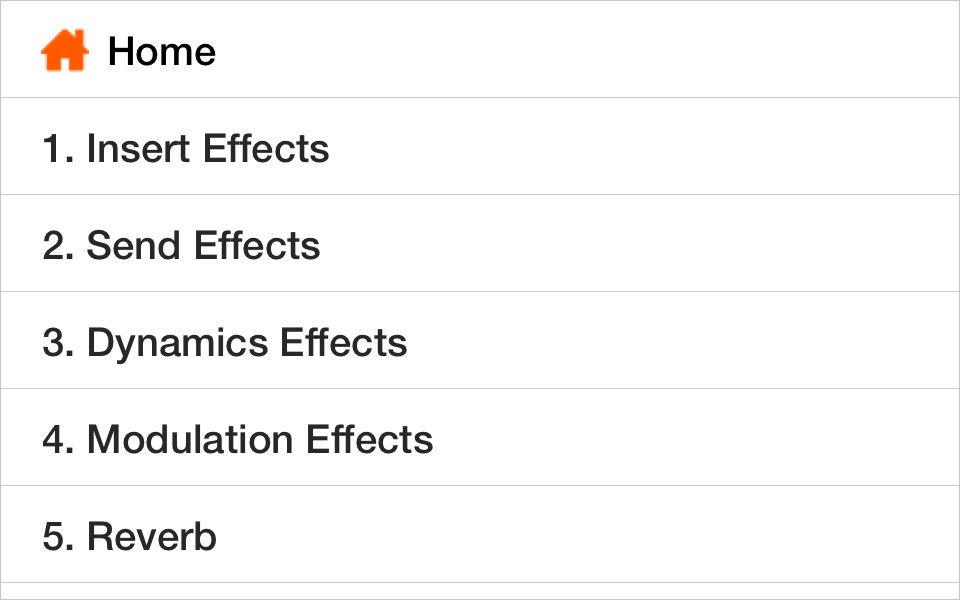Select the Reverb list item
The height and width of the screenshot is (600, 960).
tap(130, 537)
